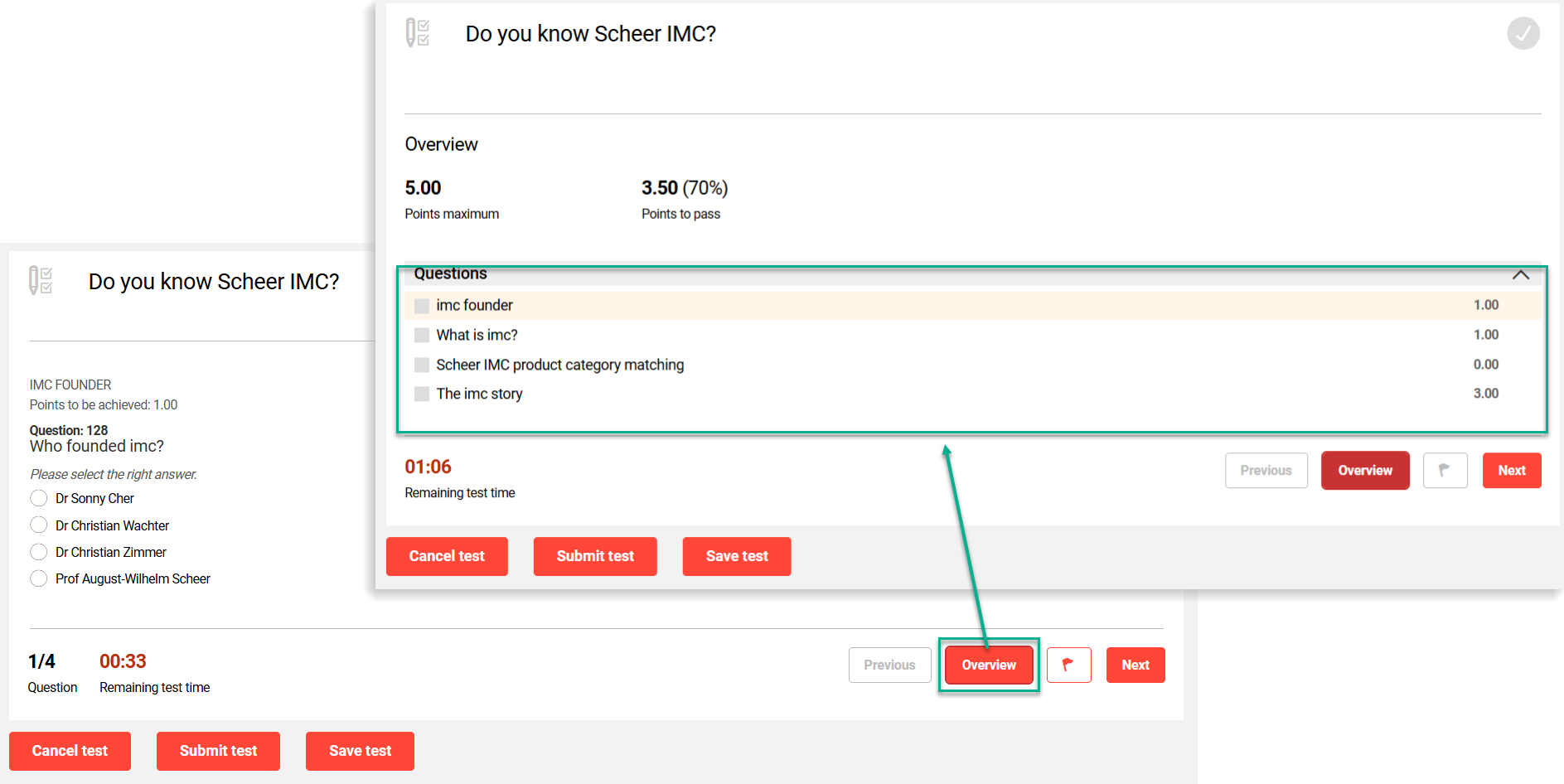Click Previous button in overview panel
Viewport: 1564px width, 784px height.
1266,470
